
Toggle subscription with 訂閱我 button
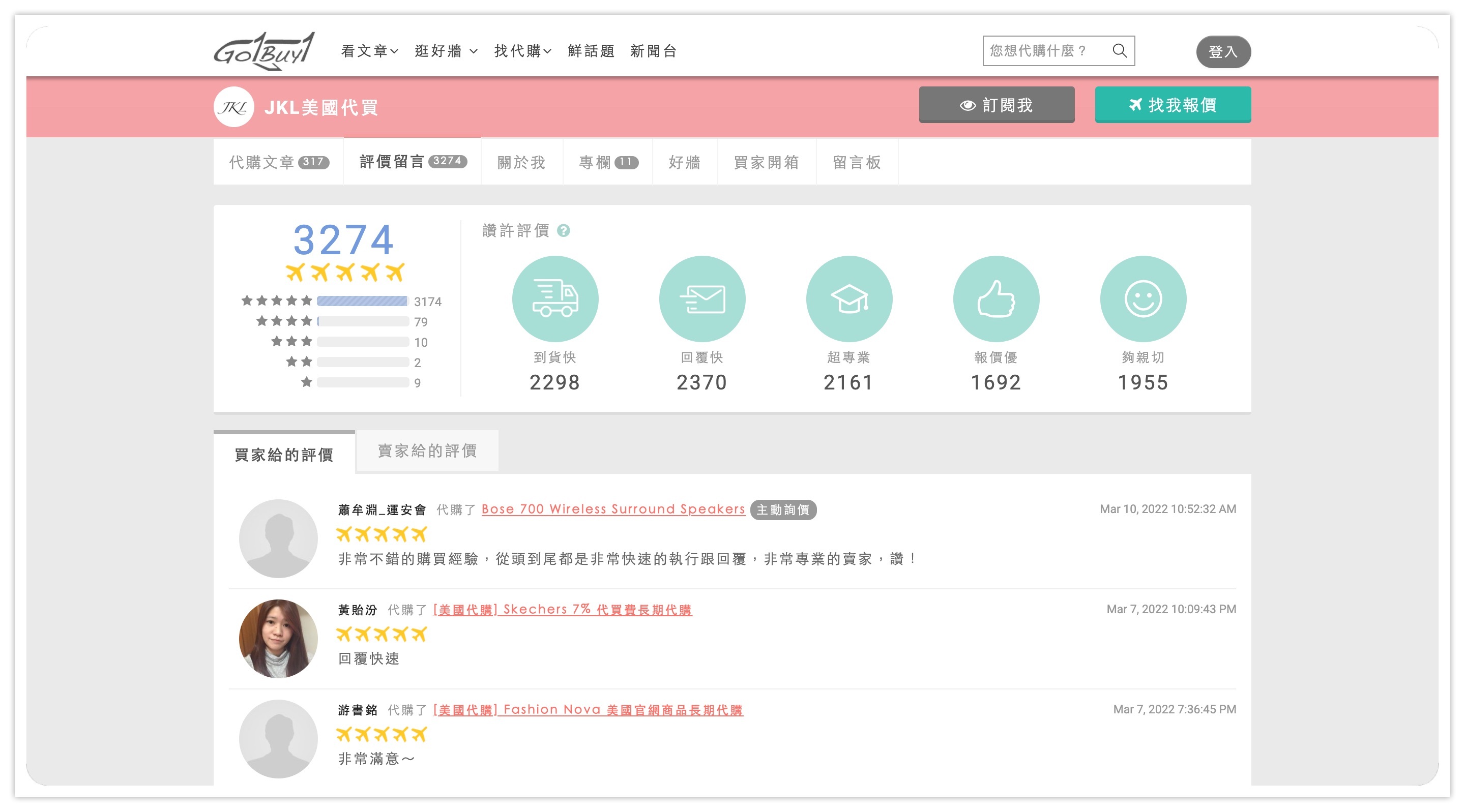pyautogui.click(x=996, y=105)
